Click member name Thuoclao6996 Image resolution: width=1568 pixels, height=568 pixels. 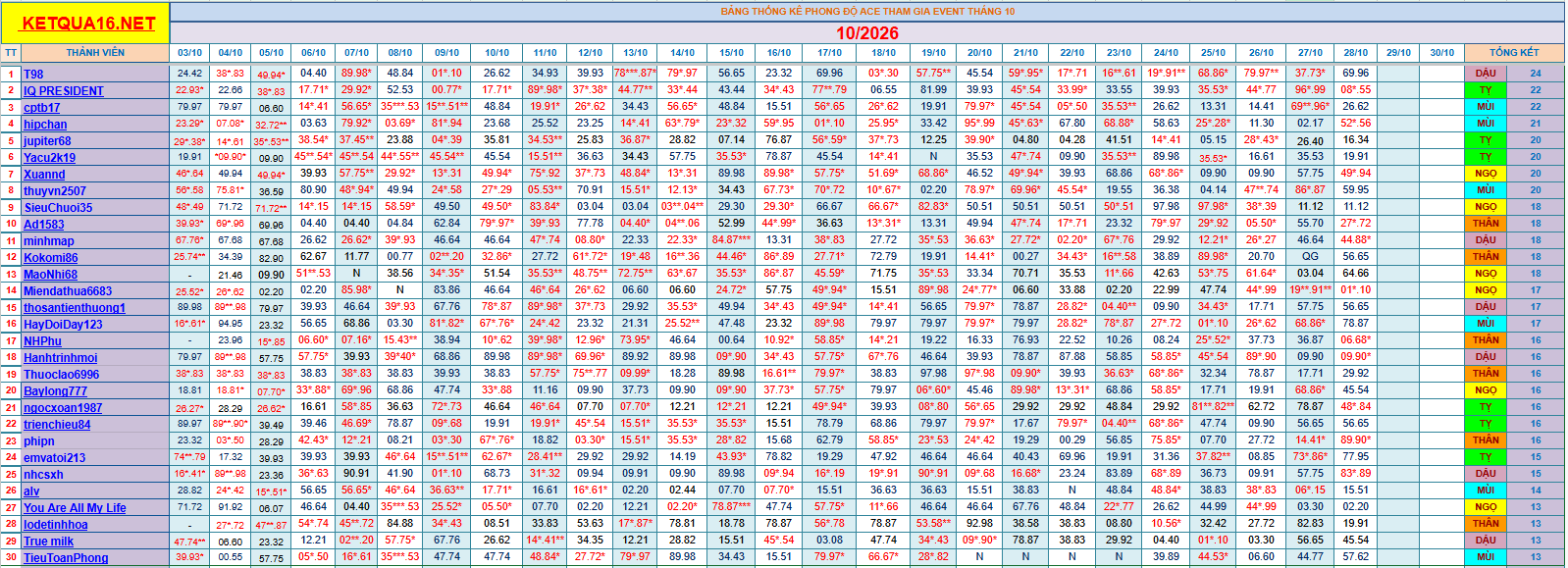point(62,375)
